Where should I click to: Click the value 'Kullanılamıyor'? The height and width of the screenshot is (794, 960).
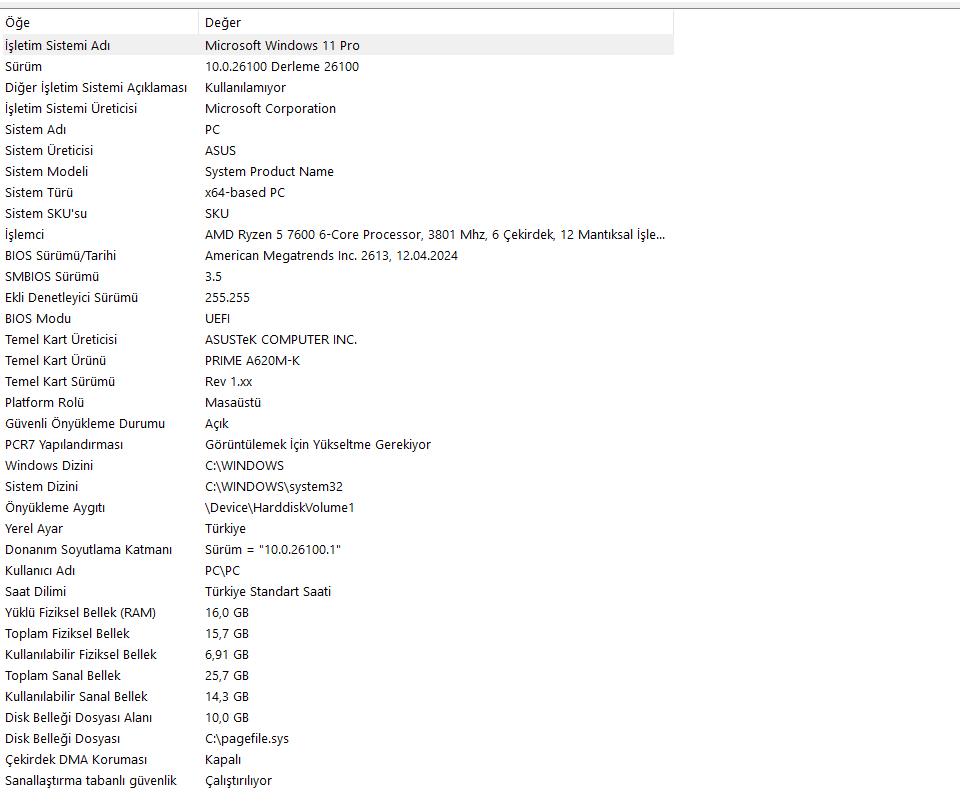tap(246, 88)
